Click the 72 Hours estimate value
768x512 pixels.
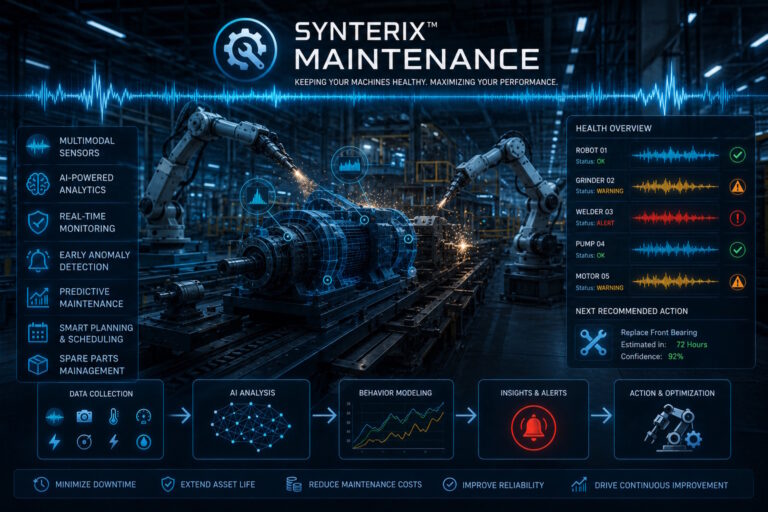point(692,344)
